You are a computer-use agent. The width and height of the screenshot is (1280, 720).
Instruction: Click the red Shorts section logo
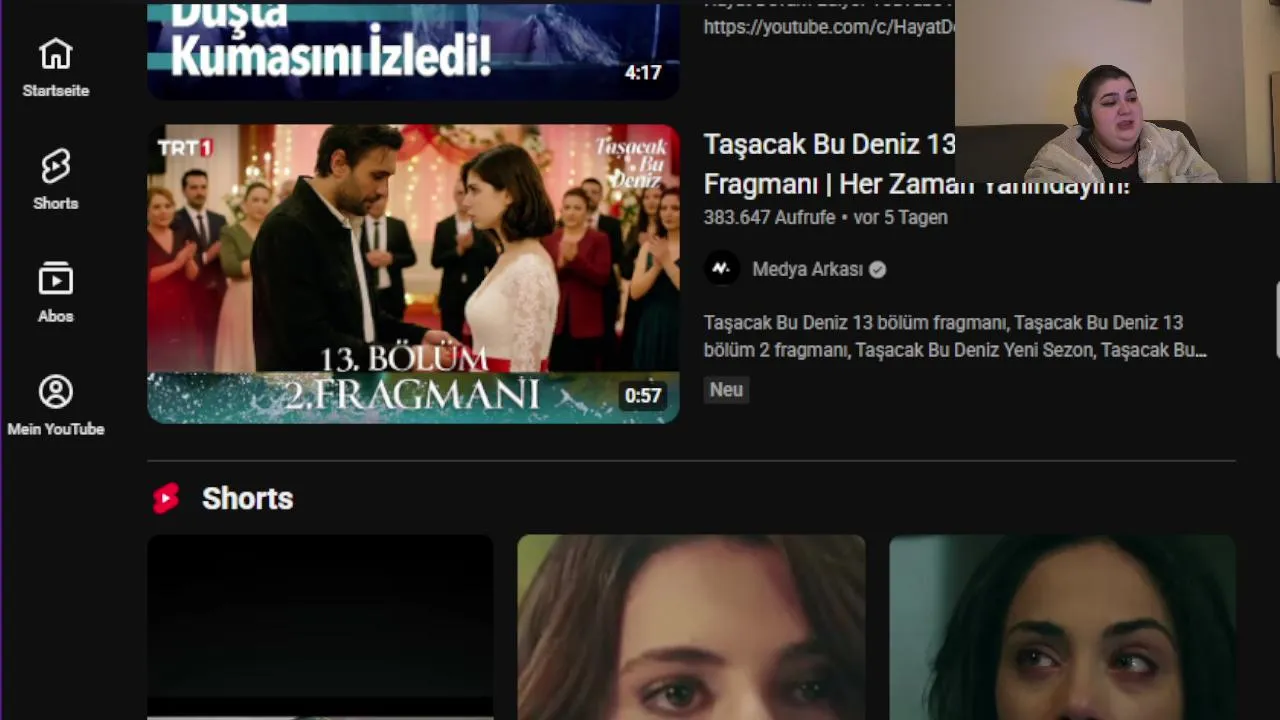tap(166, 498)
